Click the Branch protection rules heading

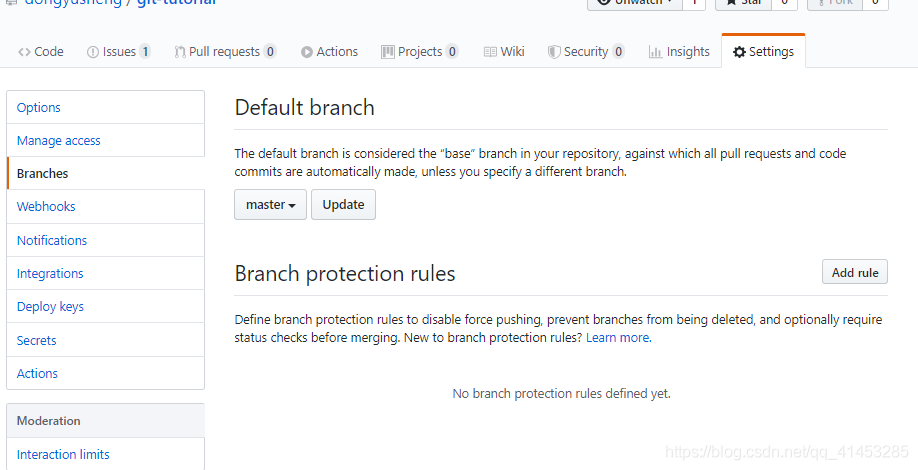pos(345,273)
